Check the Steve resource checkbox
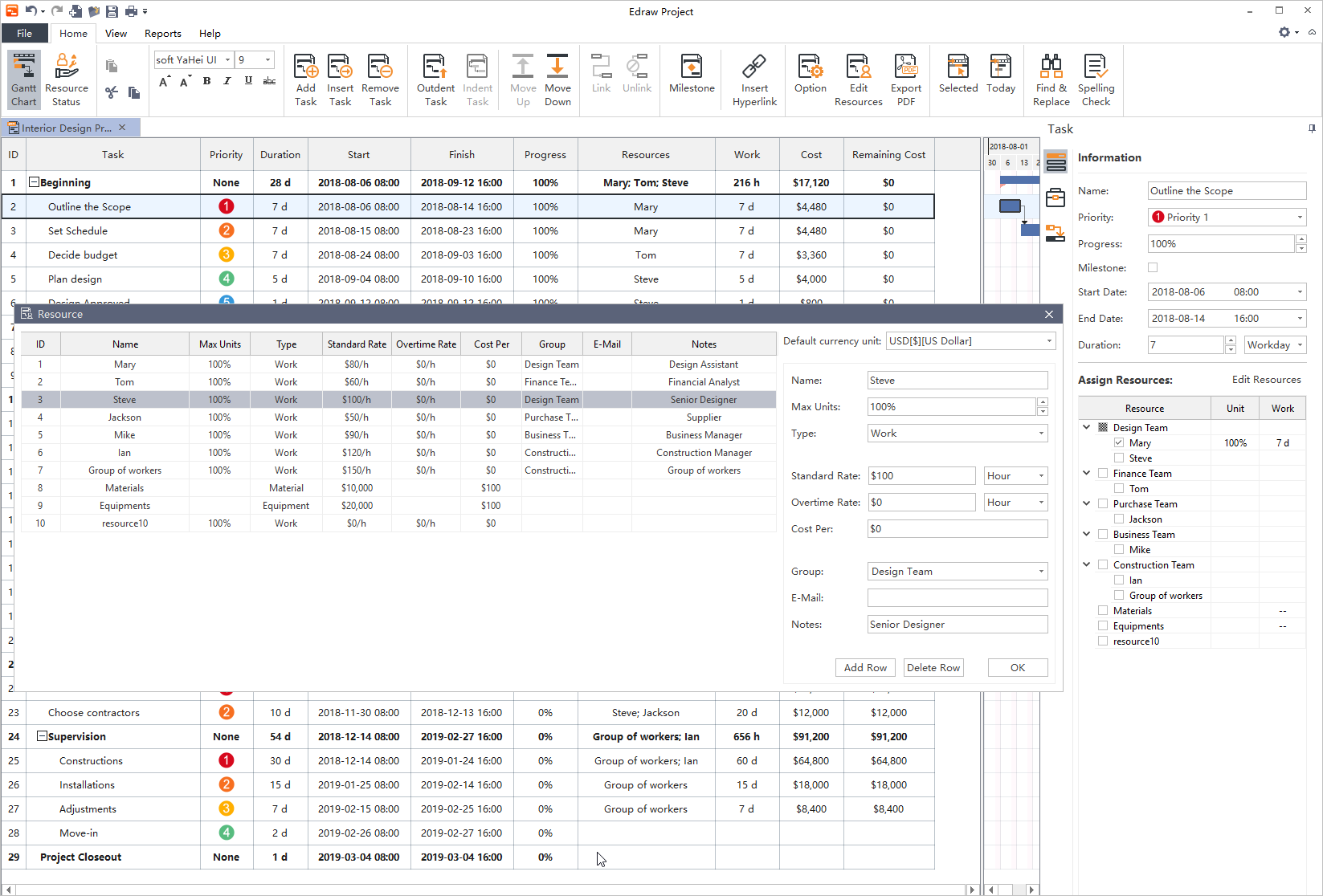This screenshot has width=1323, height=896. (1119, 458)
